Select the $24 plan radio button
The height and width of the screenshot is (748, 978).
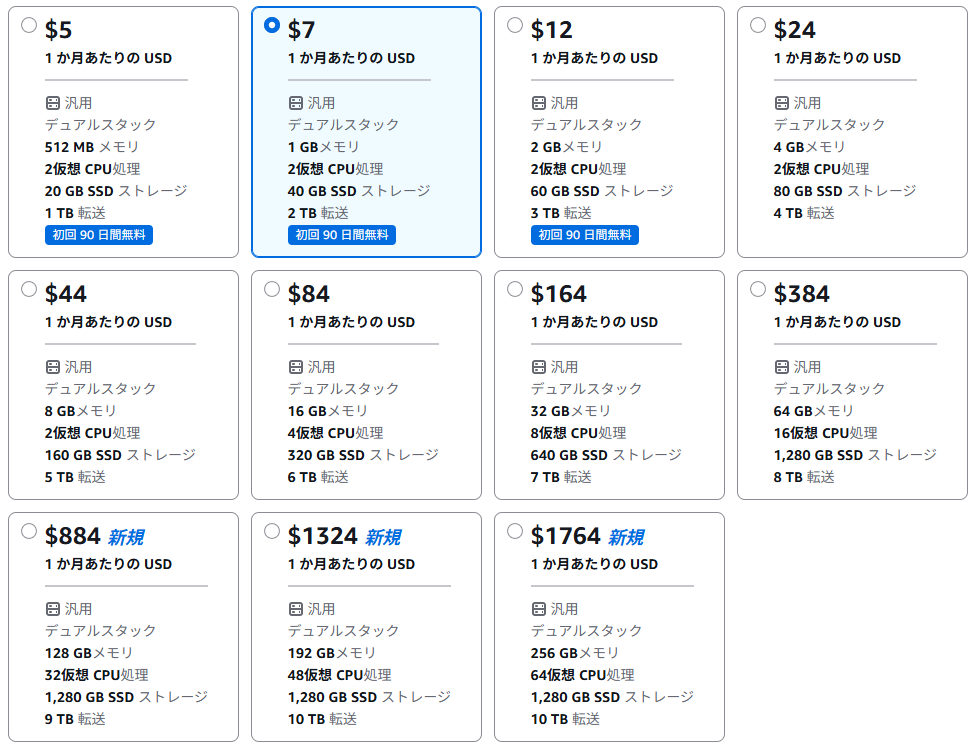point(758,26)
